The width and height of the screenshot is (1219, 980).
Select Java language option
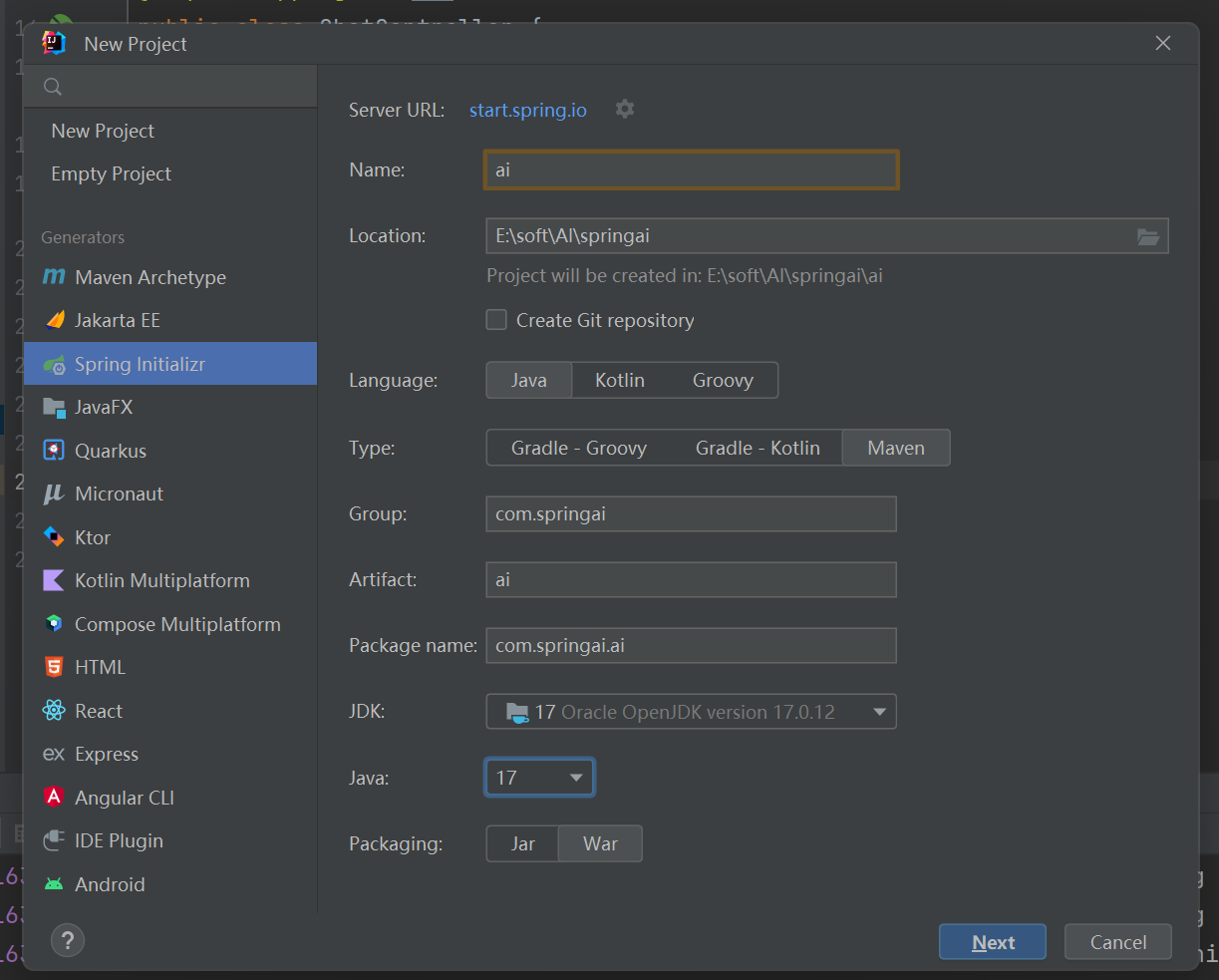click(529, 380)
